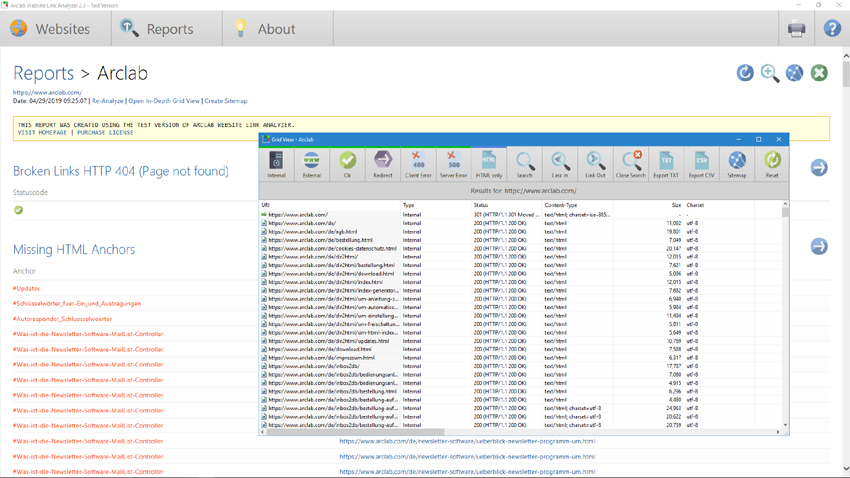
Task: Click the help question mark icon
Action: pos(832,29)
